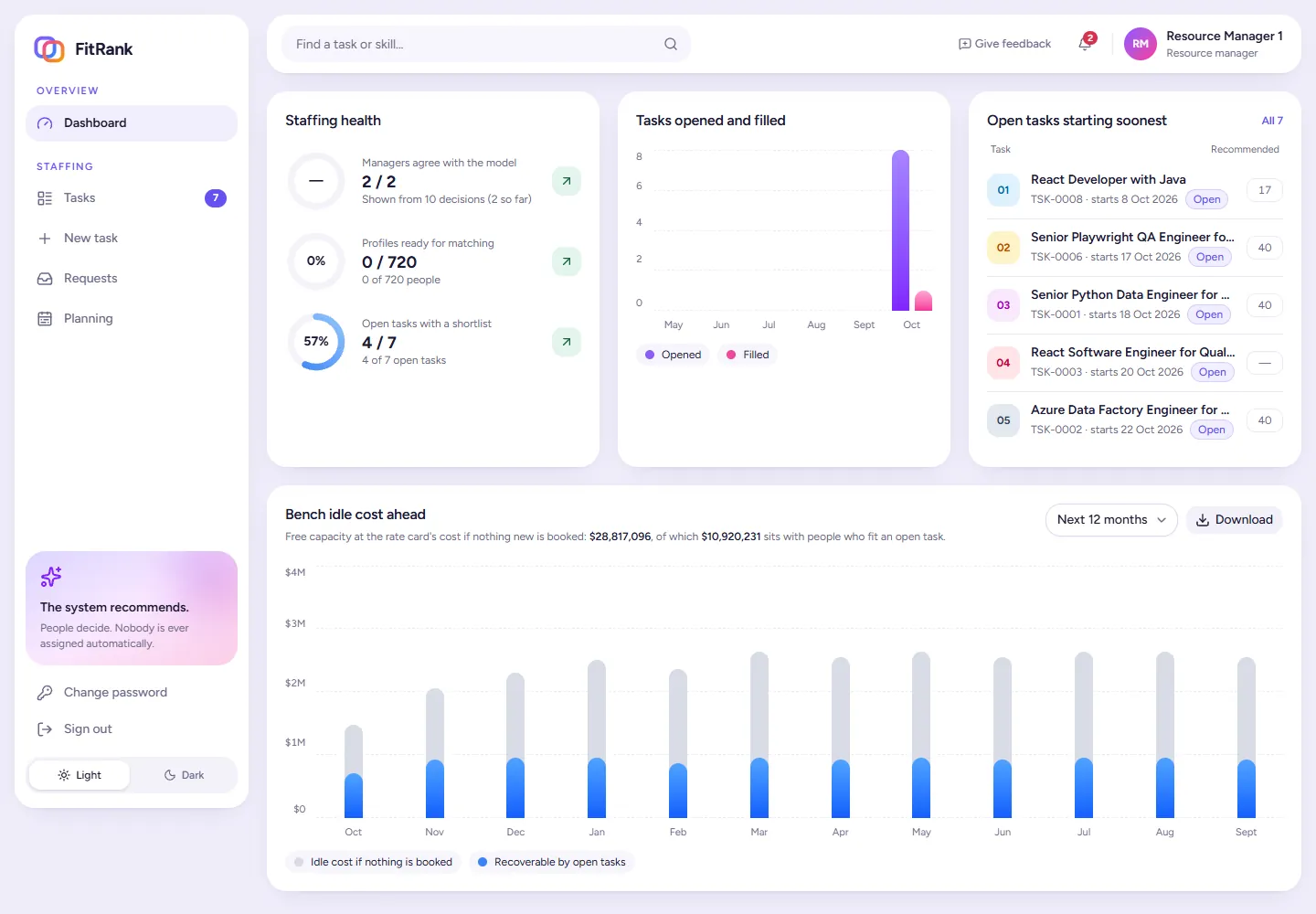Toggle the Opened legend series
Screen dimensions: 1316x914
(x=674, y=355)
